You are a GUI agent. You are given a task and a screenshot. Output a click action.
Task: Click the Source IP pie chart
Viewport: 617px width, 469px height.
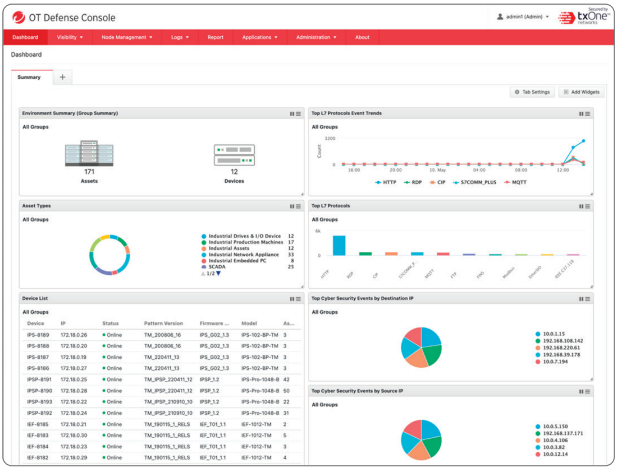click(421, 439)
